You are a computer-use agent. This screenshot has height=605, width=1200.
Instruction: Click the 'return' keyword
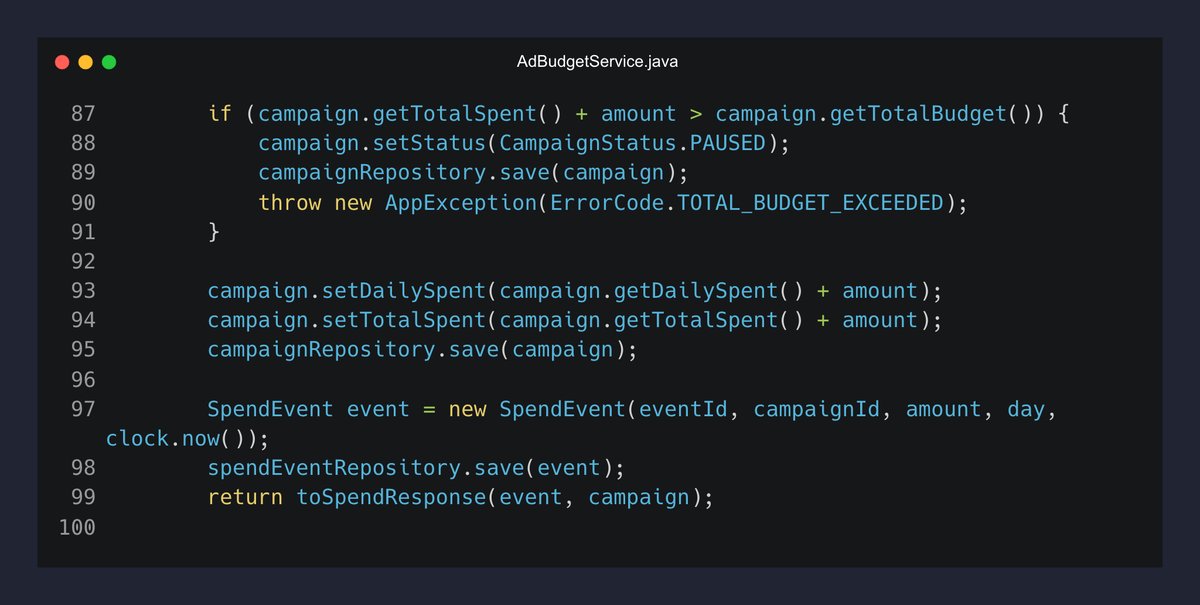click(245, 497)
